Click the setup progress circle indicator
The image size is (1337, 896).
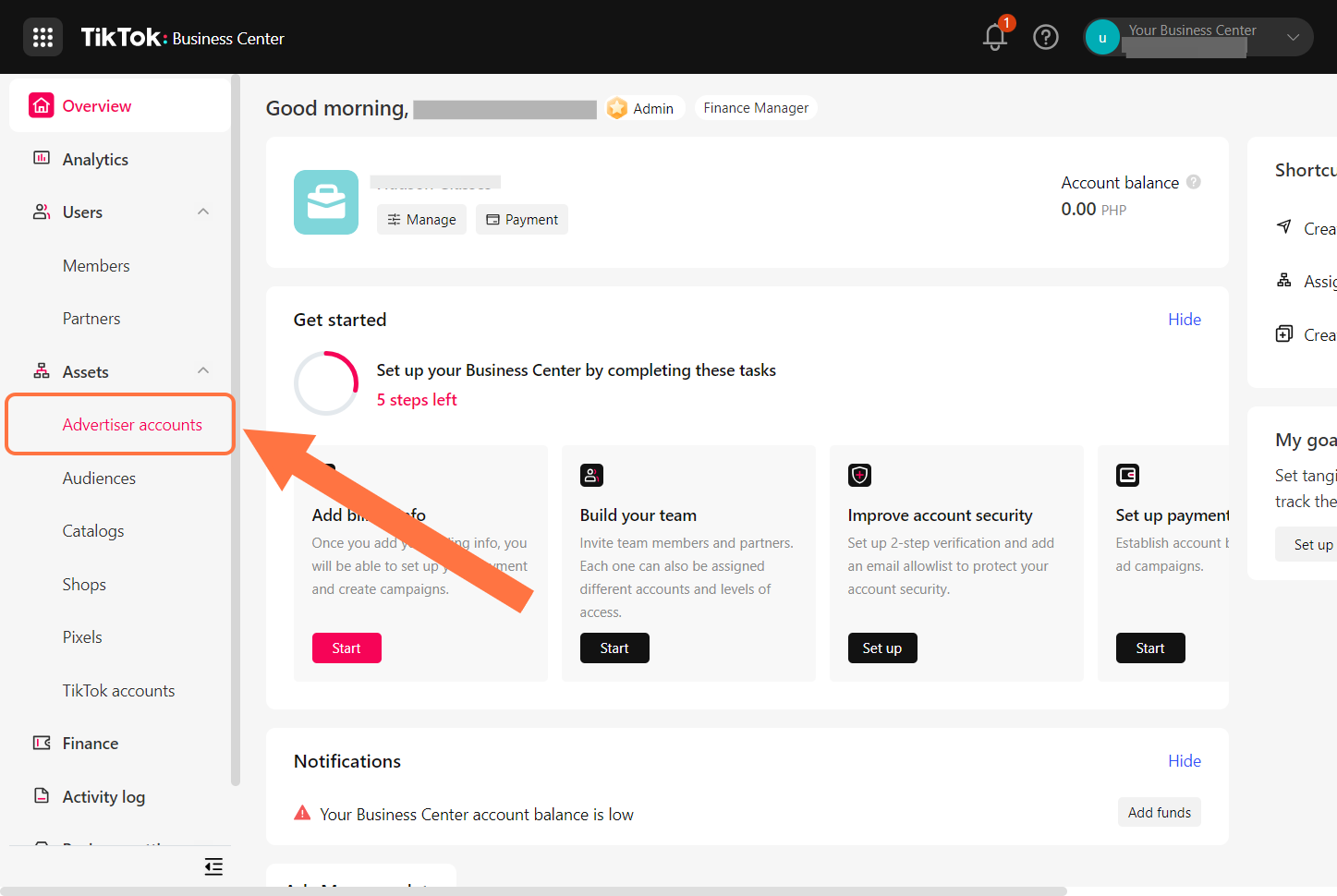tap(326, 383)
